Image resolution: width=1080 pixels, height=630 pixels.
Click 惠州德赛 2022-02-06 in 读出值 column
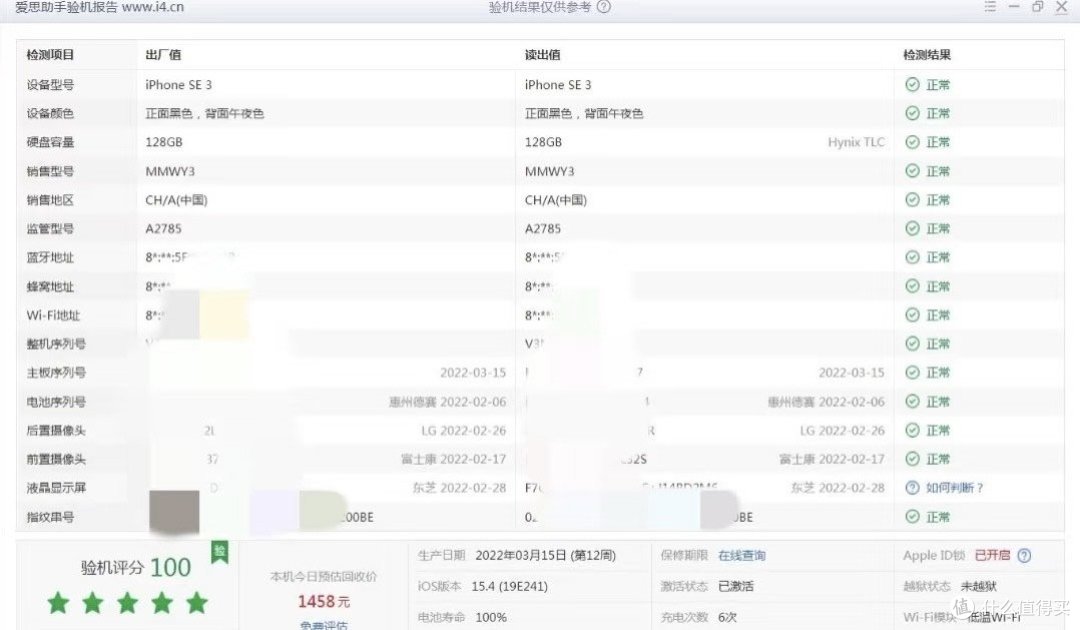[827, 402]
